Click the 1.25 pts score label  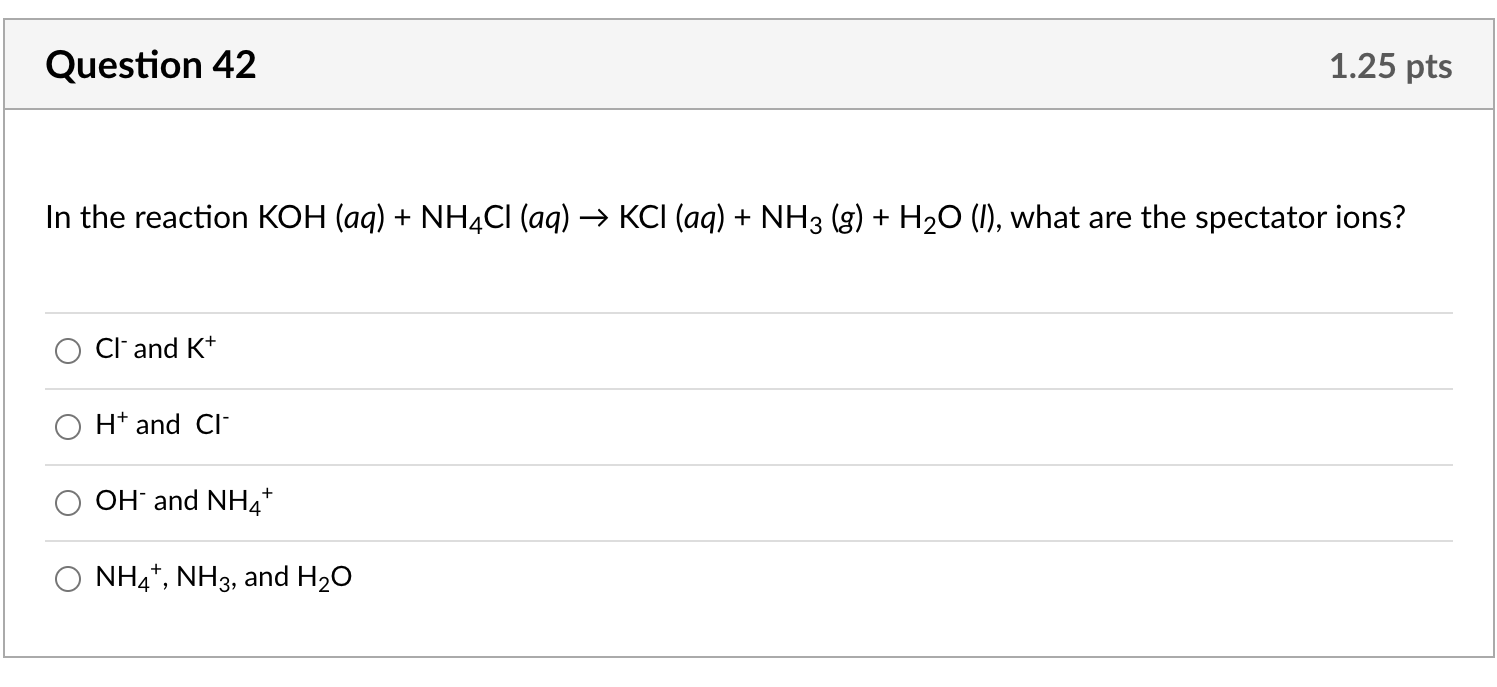click(1391, 66)
